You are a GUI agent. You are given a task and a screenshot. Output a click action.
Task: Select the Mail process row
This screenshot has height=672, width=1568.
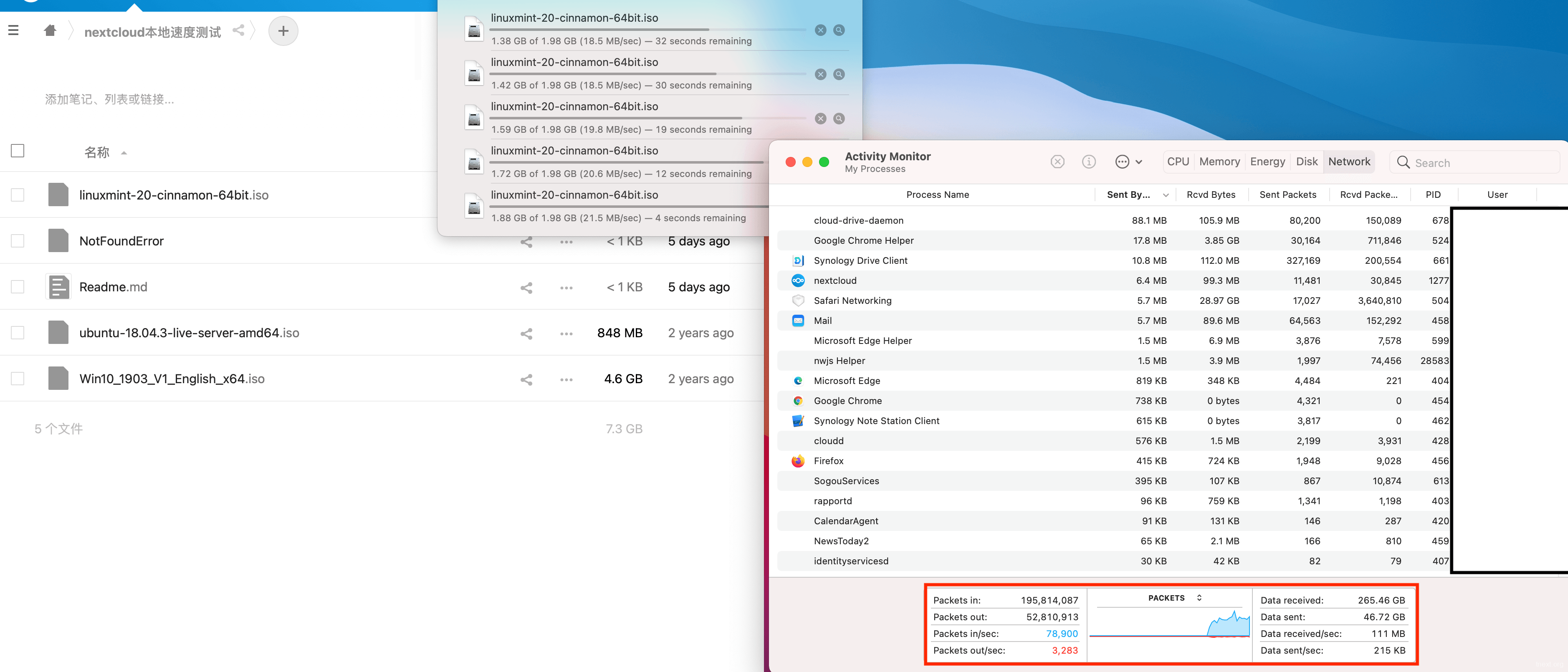point(1113,321)
